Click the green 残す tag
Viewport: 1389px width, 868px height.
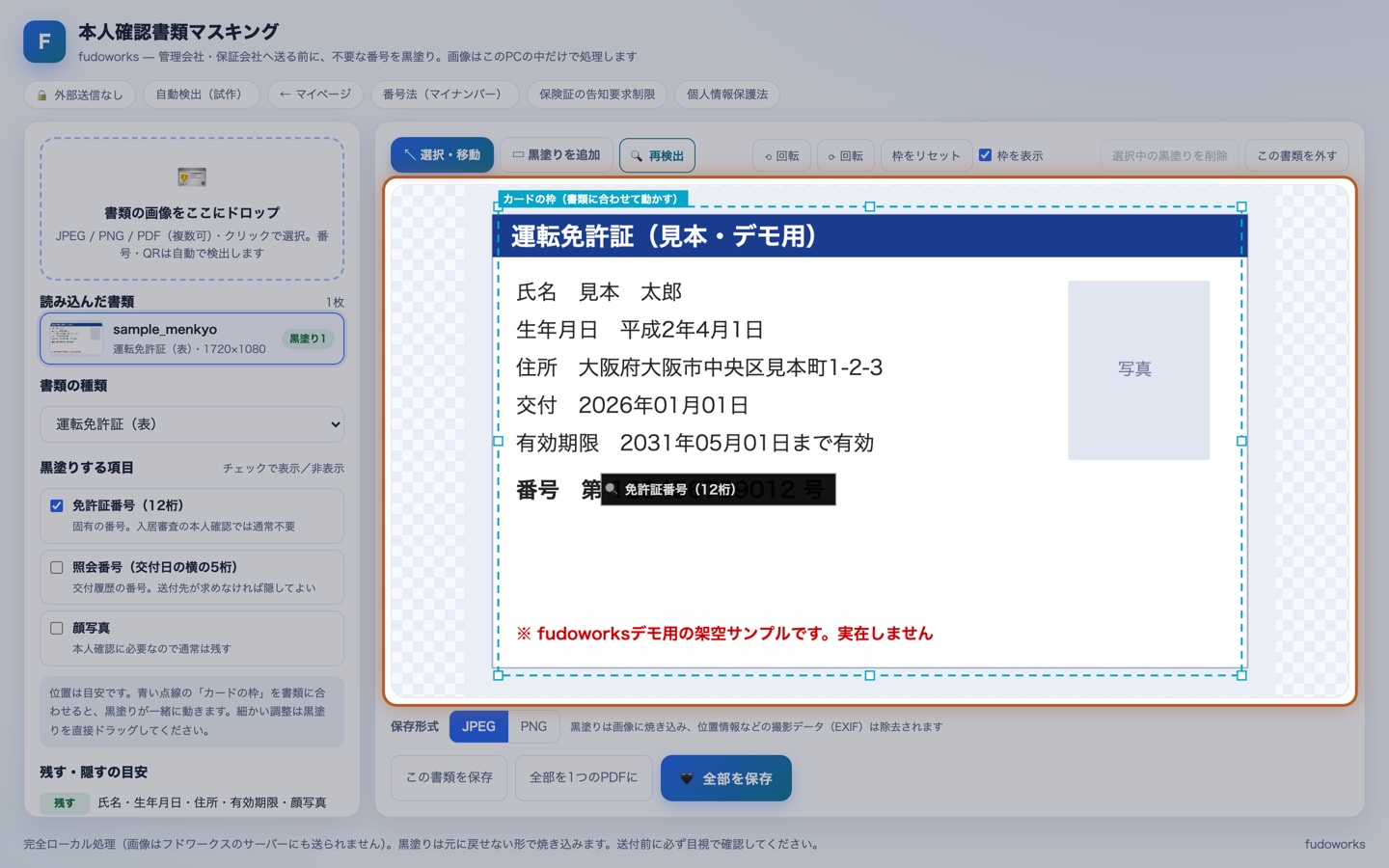(x=65, y=802)
